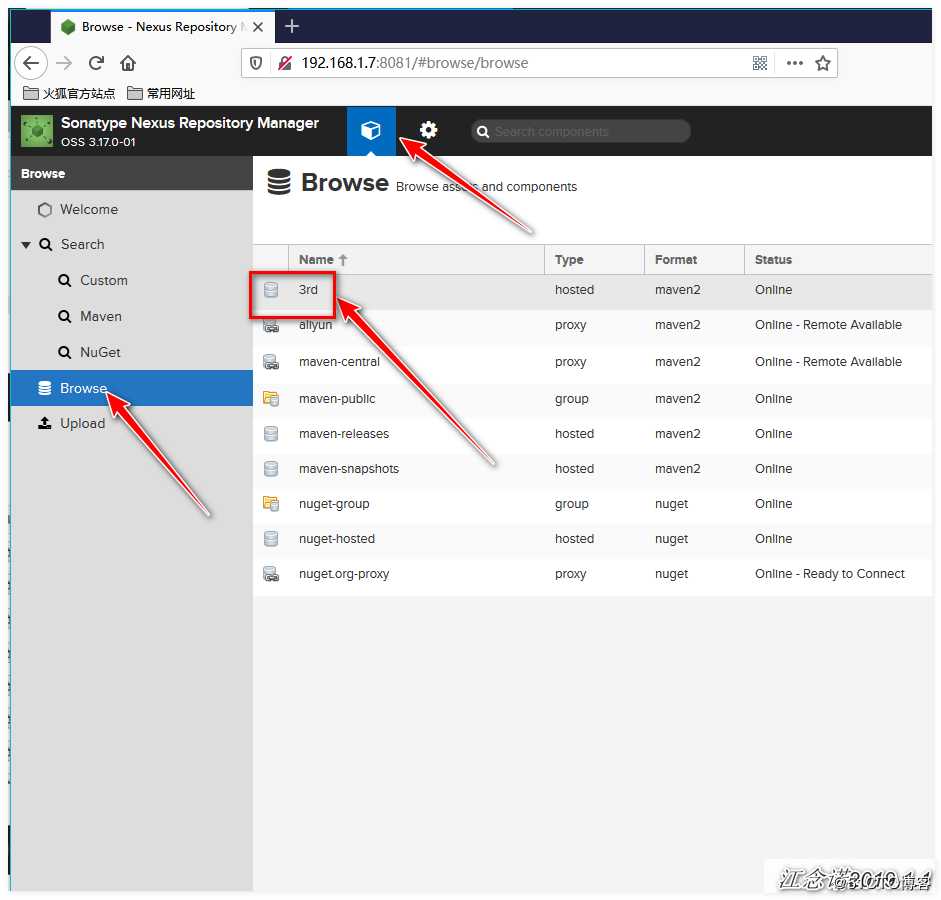Open the Administration gear icon
The image size is (941, 900).
(428, 130)
